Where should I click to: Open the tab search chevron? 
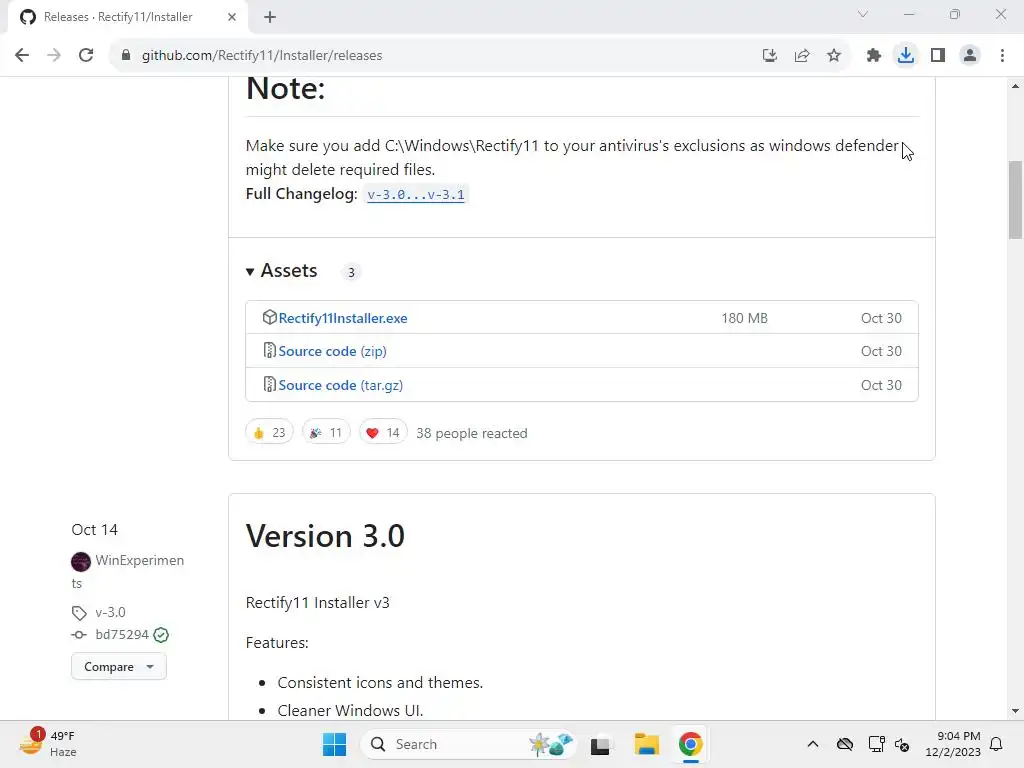(x=863, y=14)
